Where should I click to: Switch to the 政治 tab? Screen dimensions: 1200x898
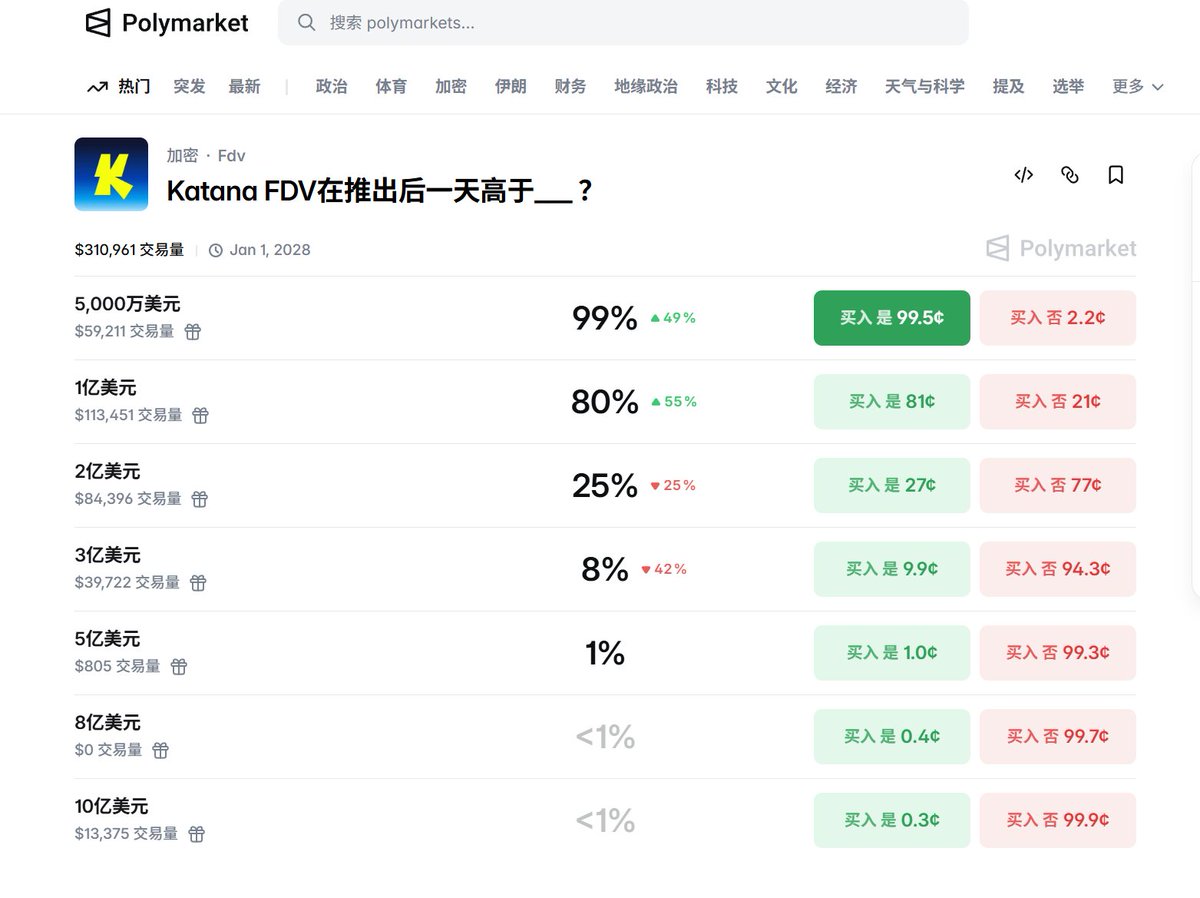tap(331, 86)
